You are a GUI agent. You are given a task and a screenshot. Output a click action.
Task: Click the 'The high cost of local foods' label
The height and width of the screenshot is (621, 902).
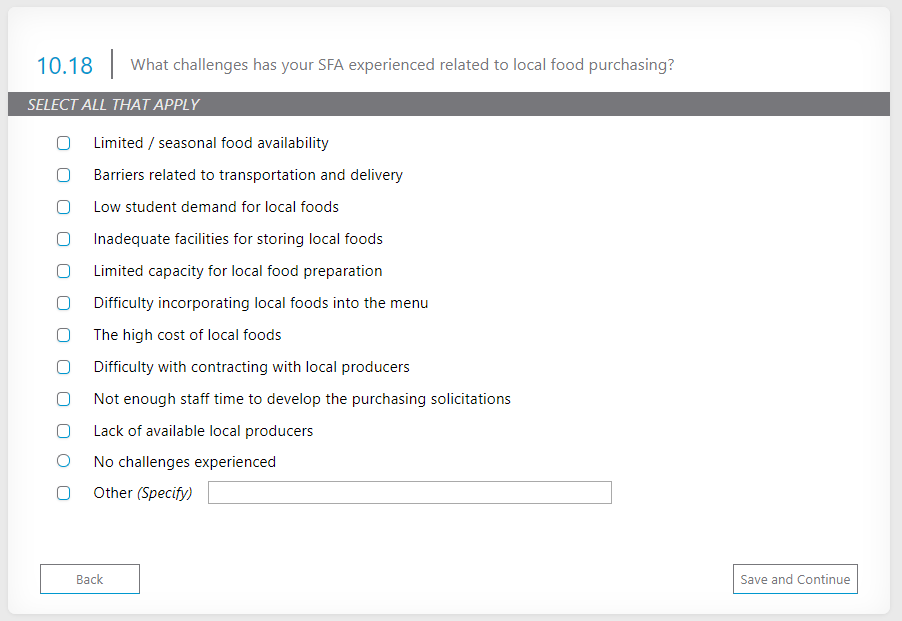(x=187, y=335)
